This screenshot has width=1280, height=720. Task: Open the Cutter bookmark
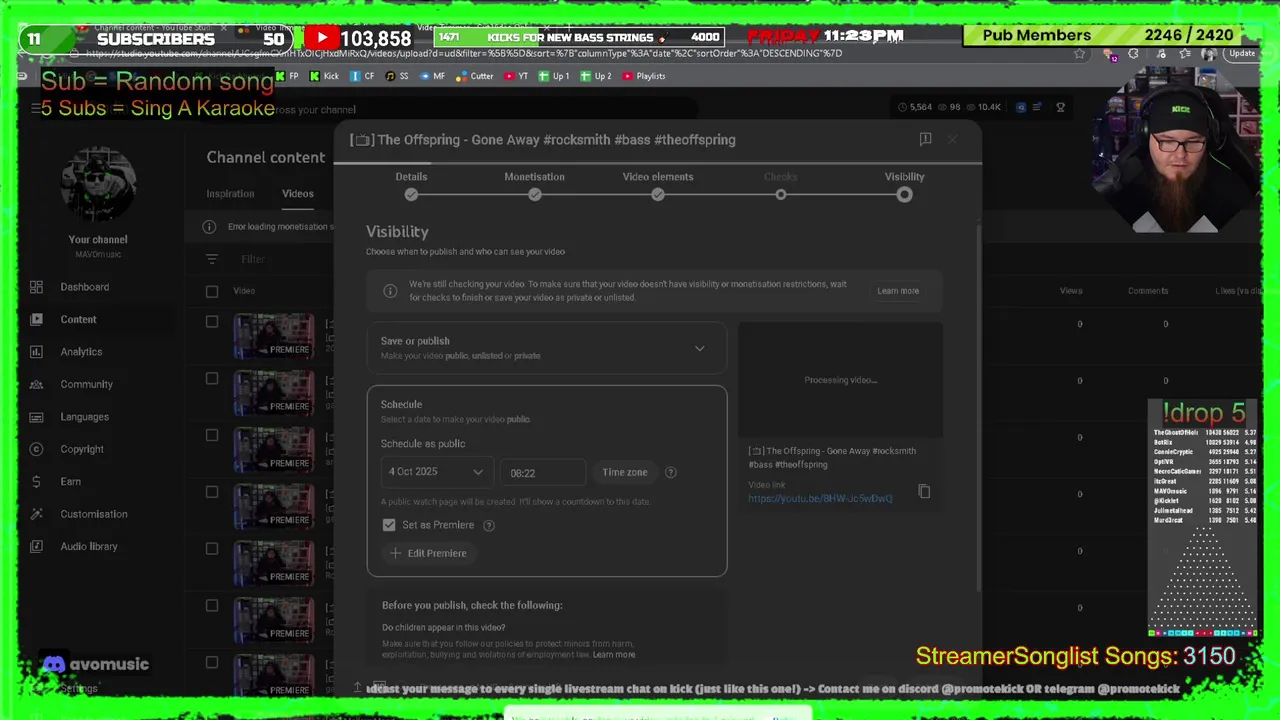[476, 76]
